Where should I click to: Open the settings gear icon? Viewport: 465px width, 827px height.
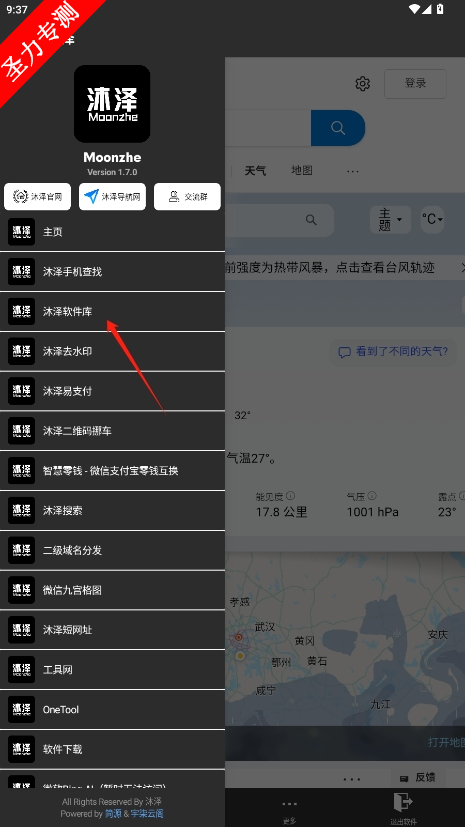362,83
